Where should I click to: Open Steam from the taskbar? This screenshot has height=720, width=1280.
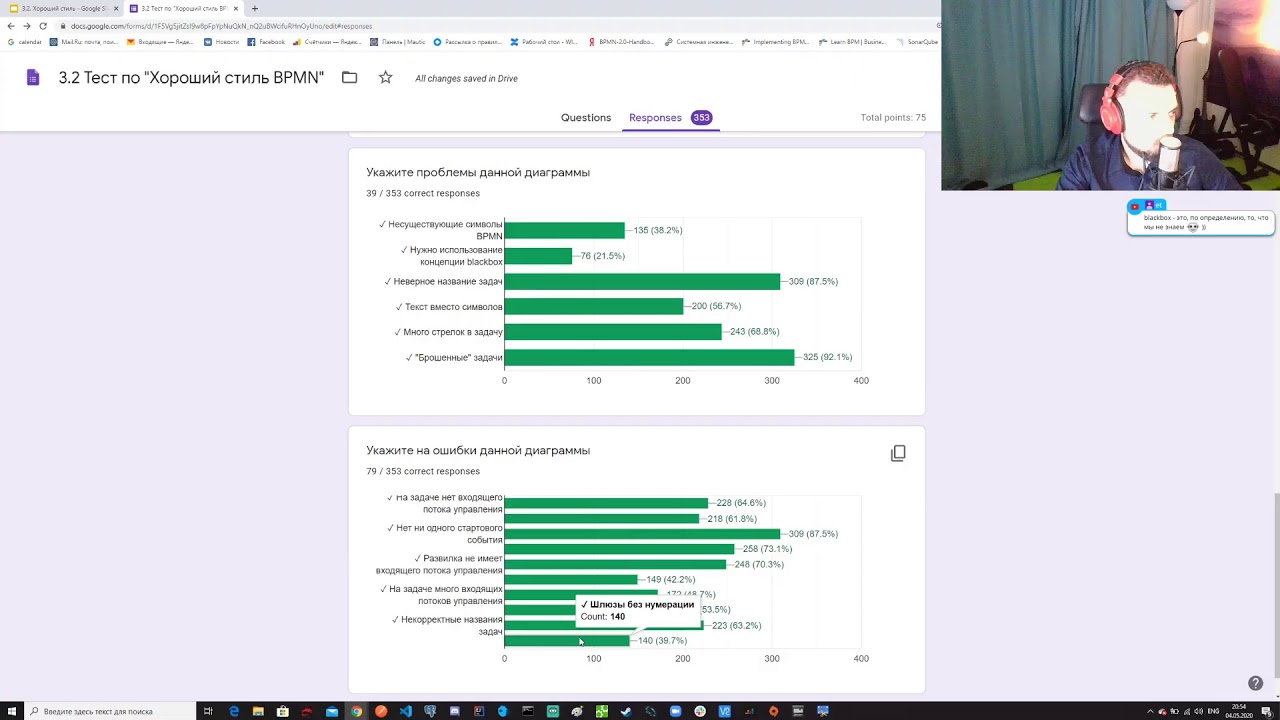click(x=626, y=711)
